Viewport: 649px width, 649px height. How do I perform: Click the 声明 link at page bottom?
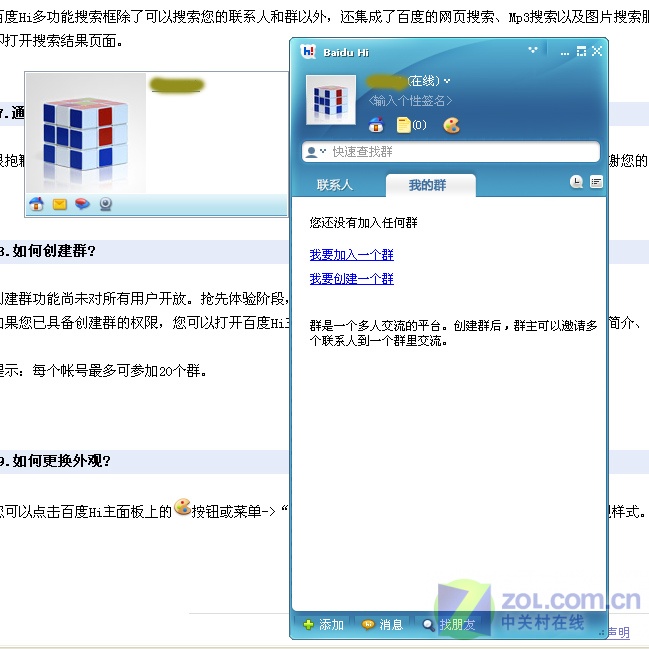click(618, 632)
